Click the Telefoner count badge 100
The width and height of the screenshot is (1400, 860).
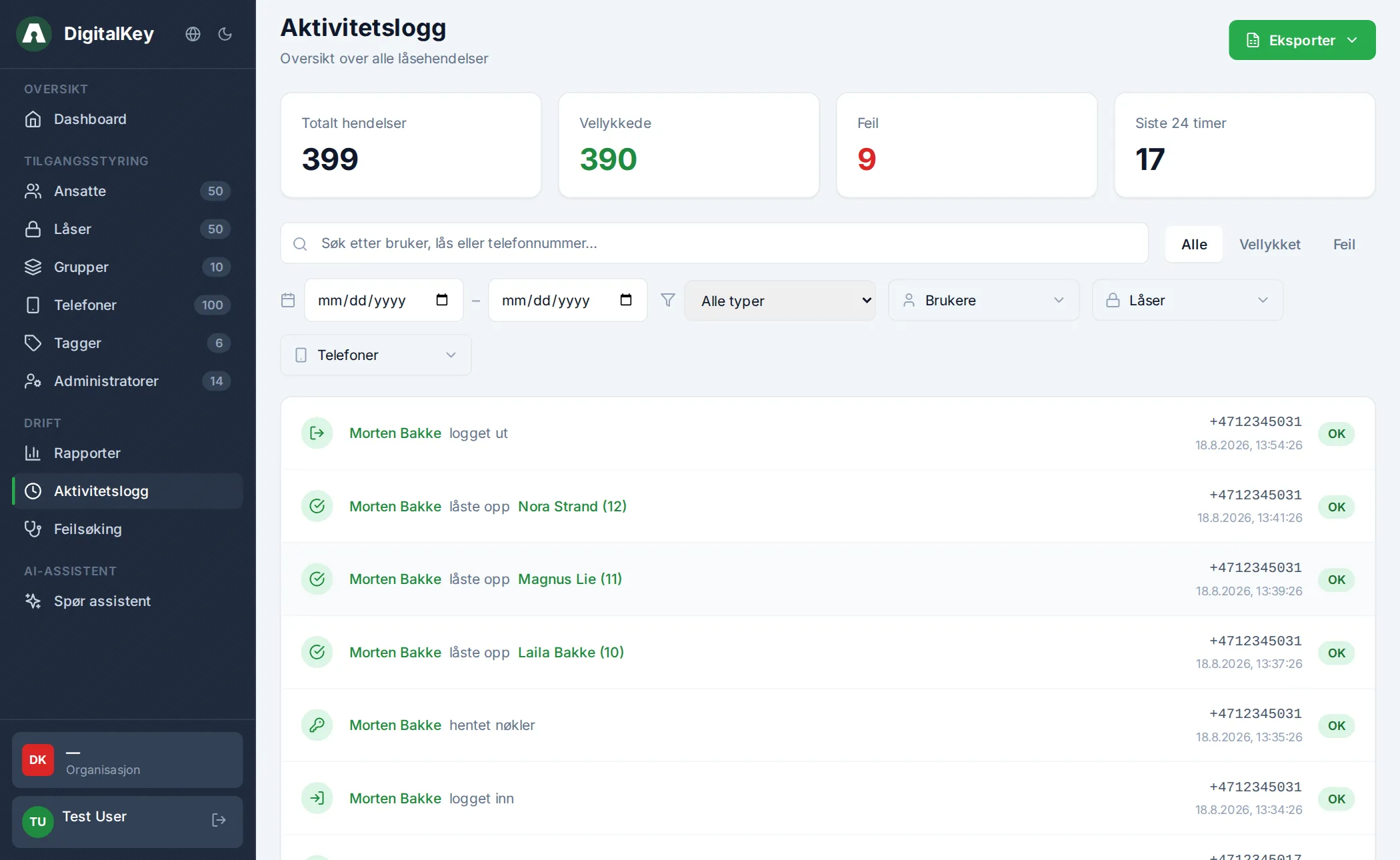click(212, 305)
